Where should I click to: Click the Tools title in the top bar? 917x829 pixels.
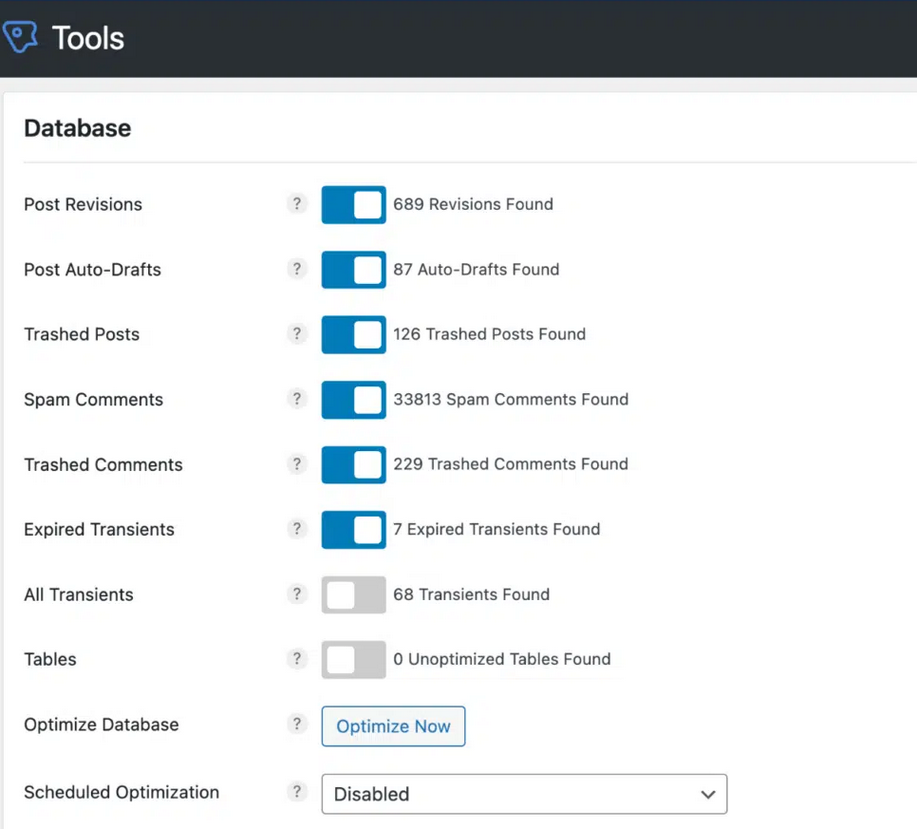pyautogui.click(x=87, y=38)
